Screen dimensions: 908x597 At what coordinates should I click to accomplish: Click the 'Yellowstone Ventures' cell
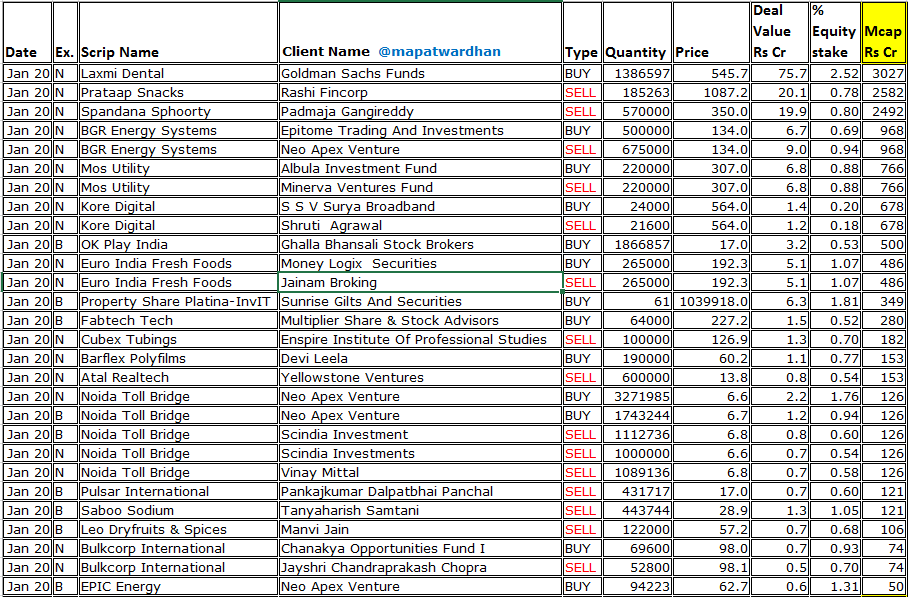(x=420, y=378)
